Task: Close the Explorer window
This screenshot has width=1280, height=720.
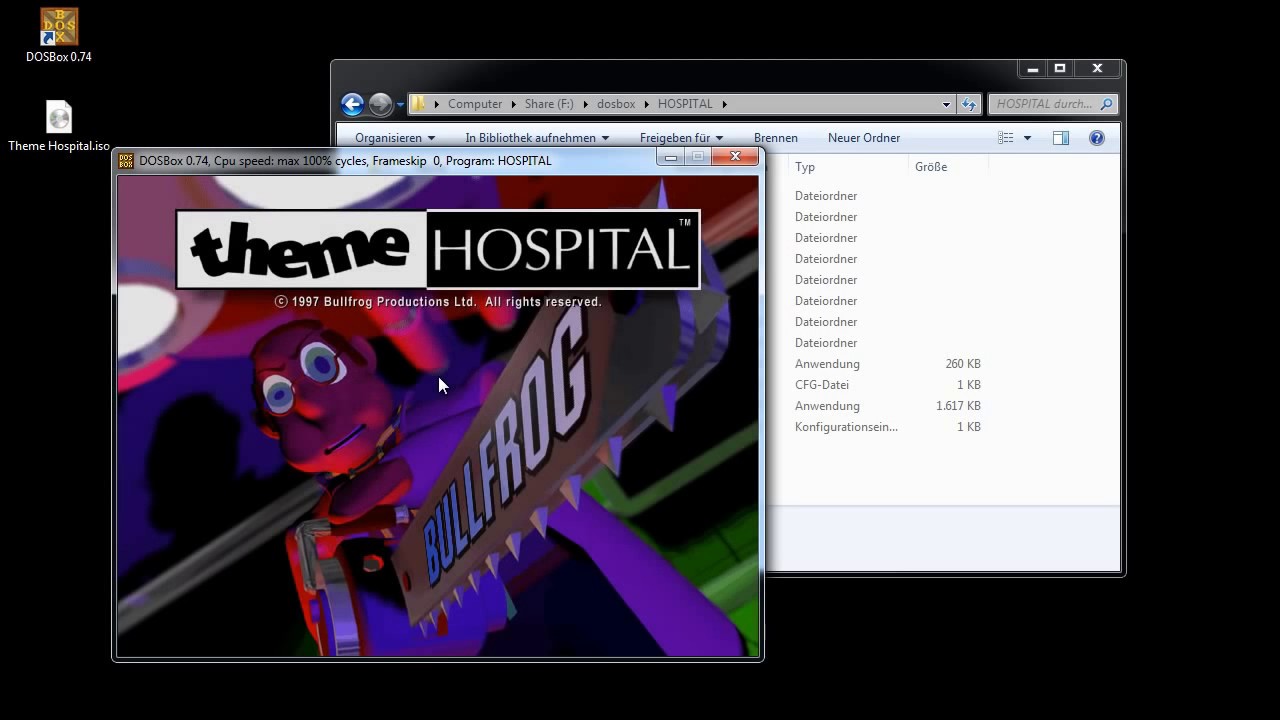Action: [1097, 69]
